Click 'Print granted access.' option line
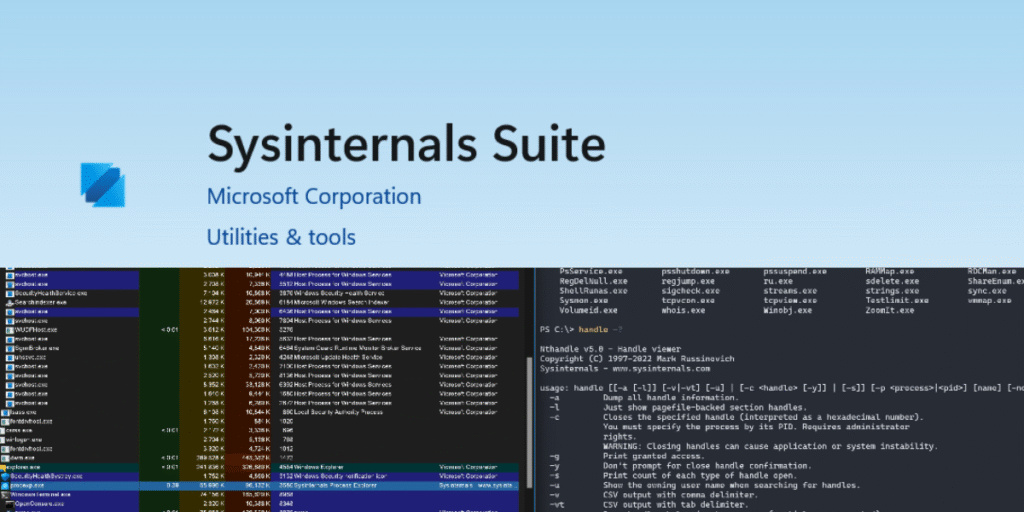 653,456
